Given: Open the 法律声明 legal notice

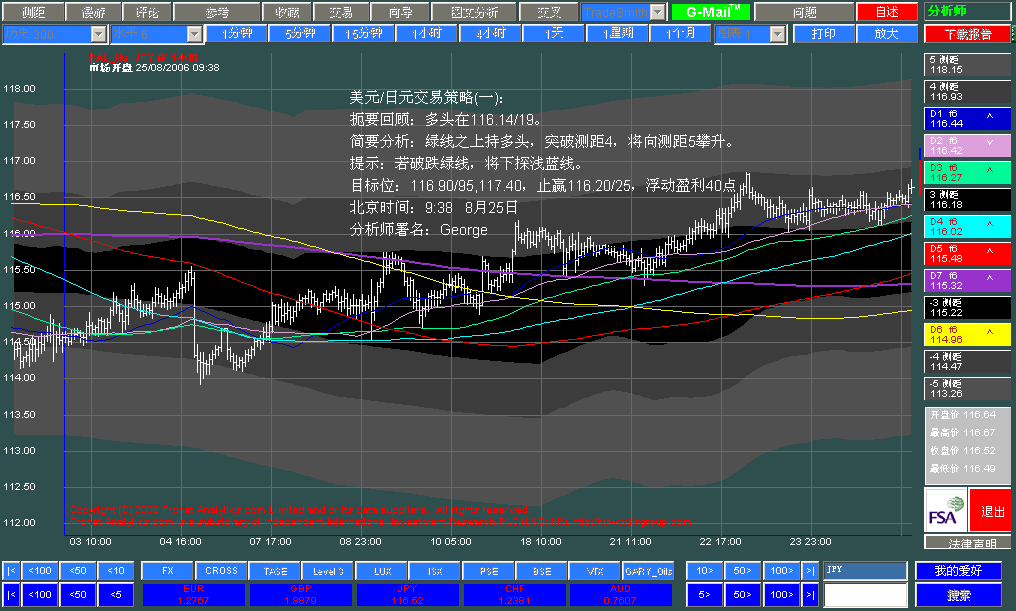Looking at the screenshot, I should tap(967, 543).
